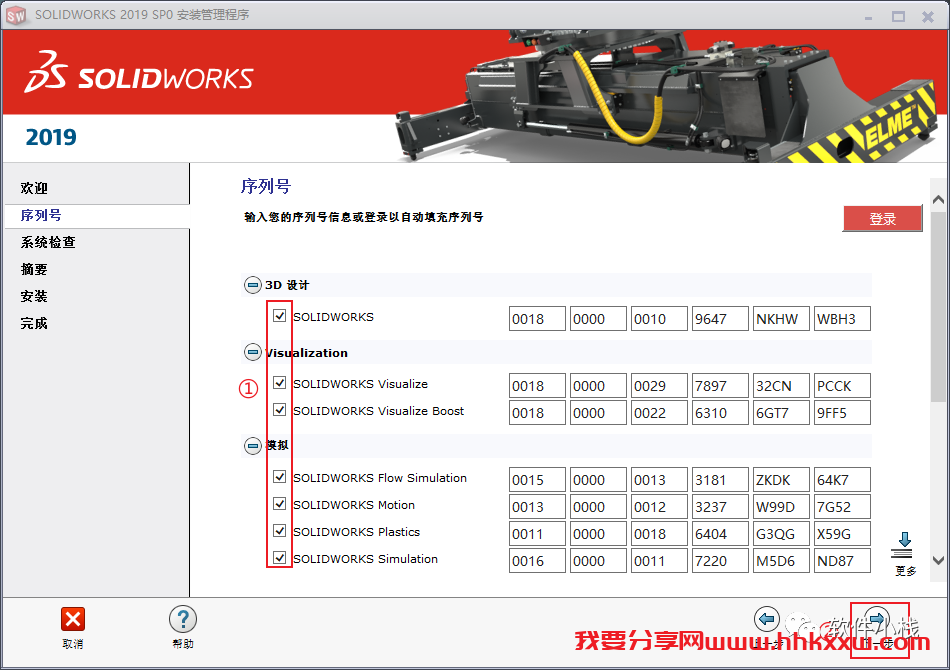950x670 pixels.
Task: Select 系统检查 in the sidebar
Action: 48,242
